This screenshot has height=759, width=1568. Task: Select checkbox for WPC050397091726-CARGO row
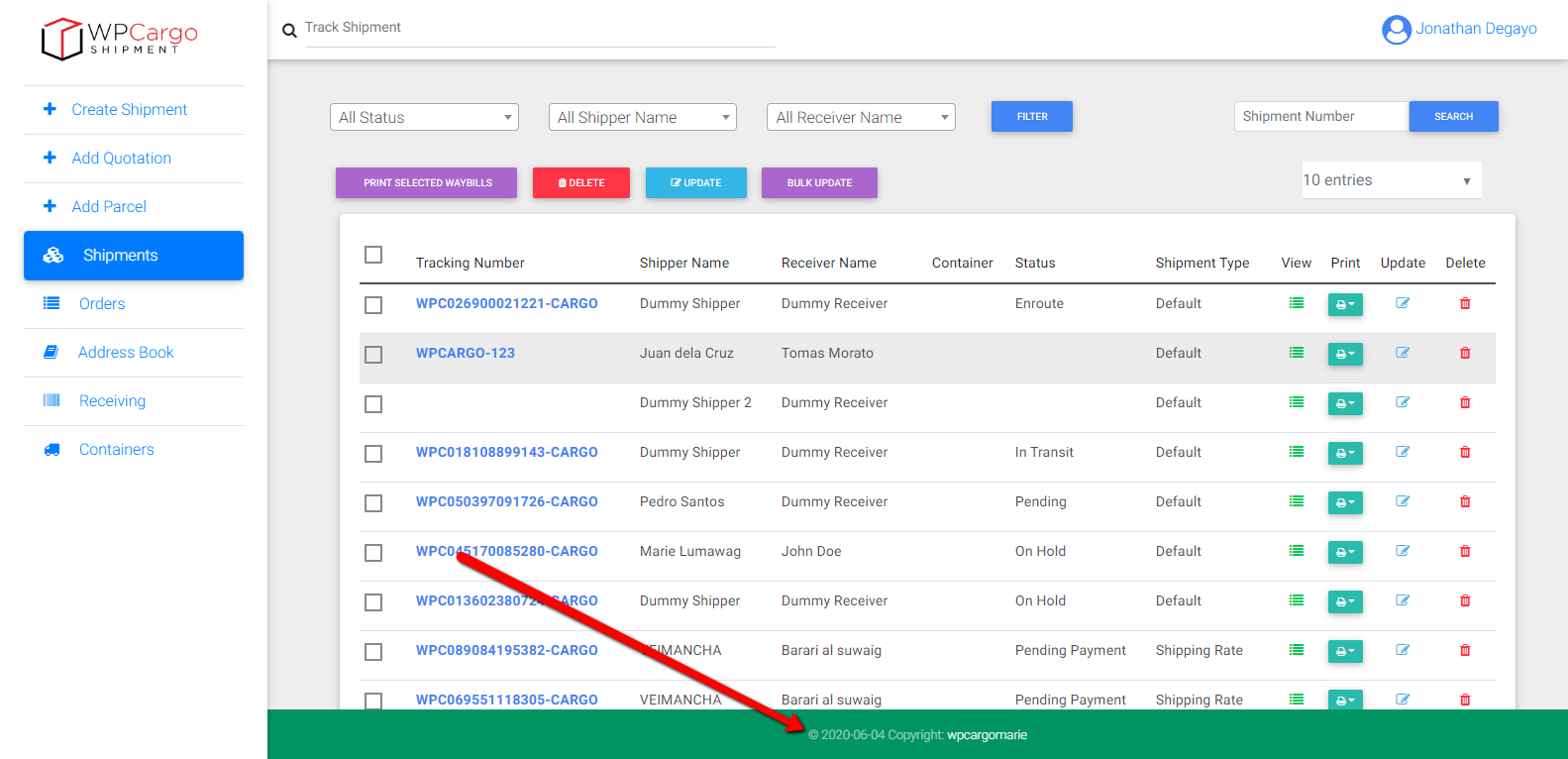(373, 503)
